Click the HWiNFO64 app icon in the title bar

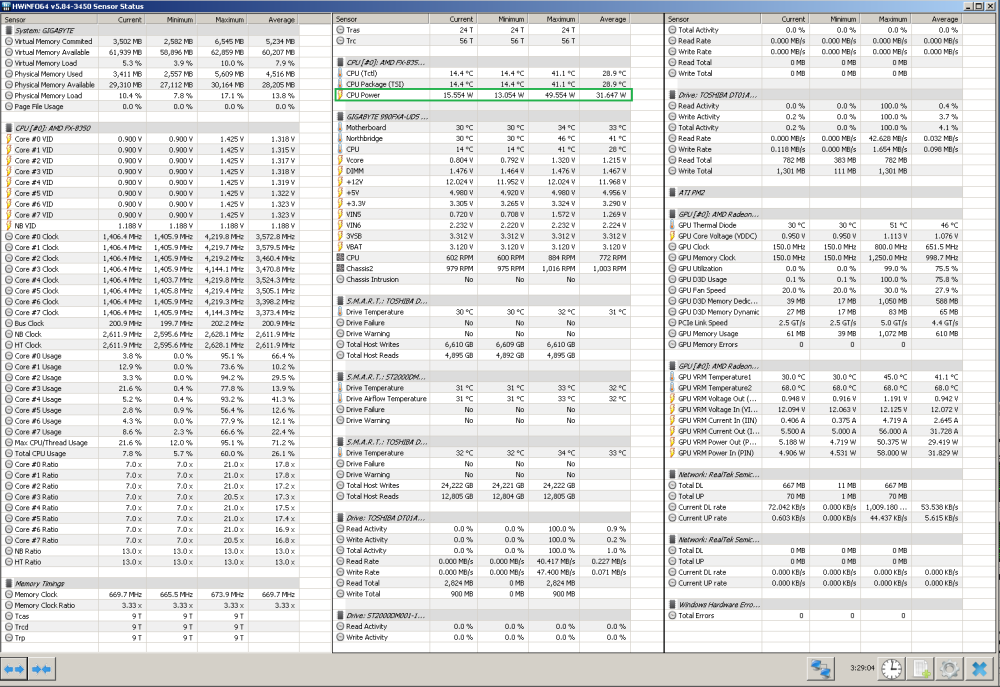(x=6, y=6)
